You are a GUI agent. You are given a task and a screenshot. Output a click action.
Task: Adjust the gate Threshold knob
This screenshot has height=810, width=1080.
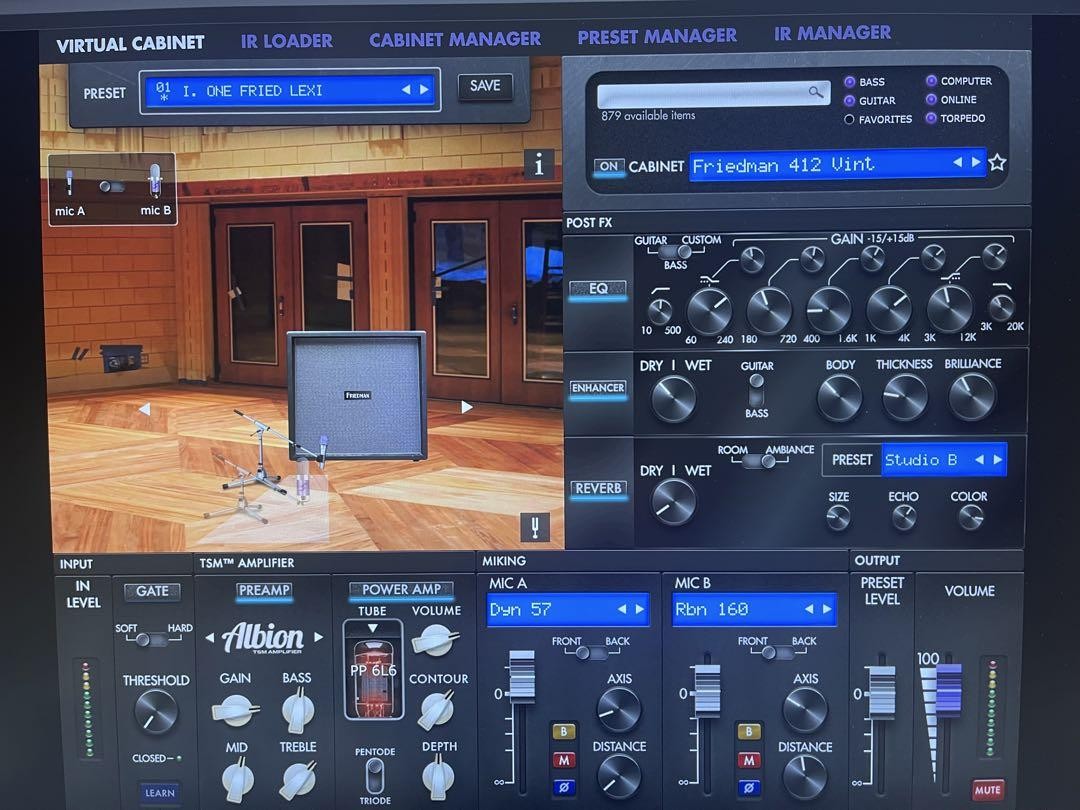click(156, 712)
